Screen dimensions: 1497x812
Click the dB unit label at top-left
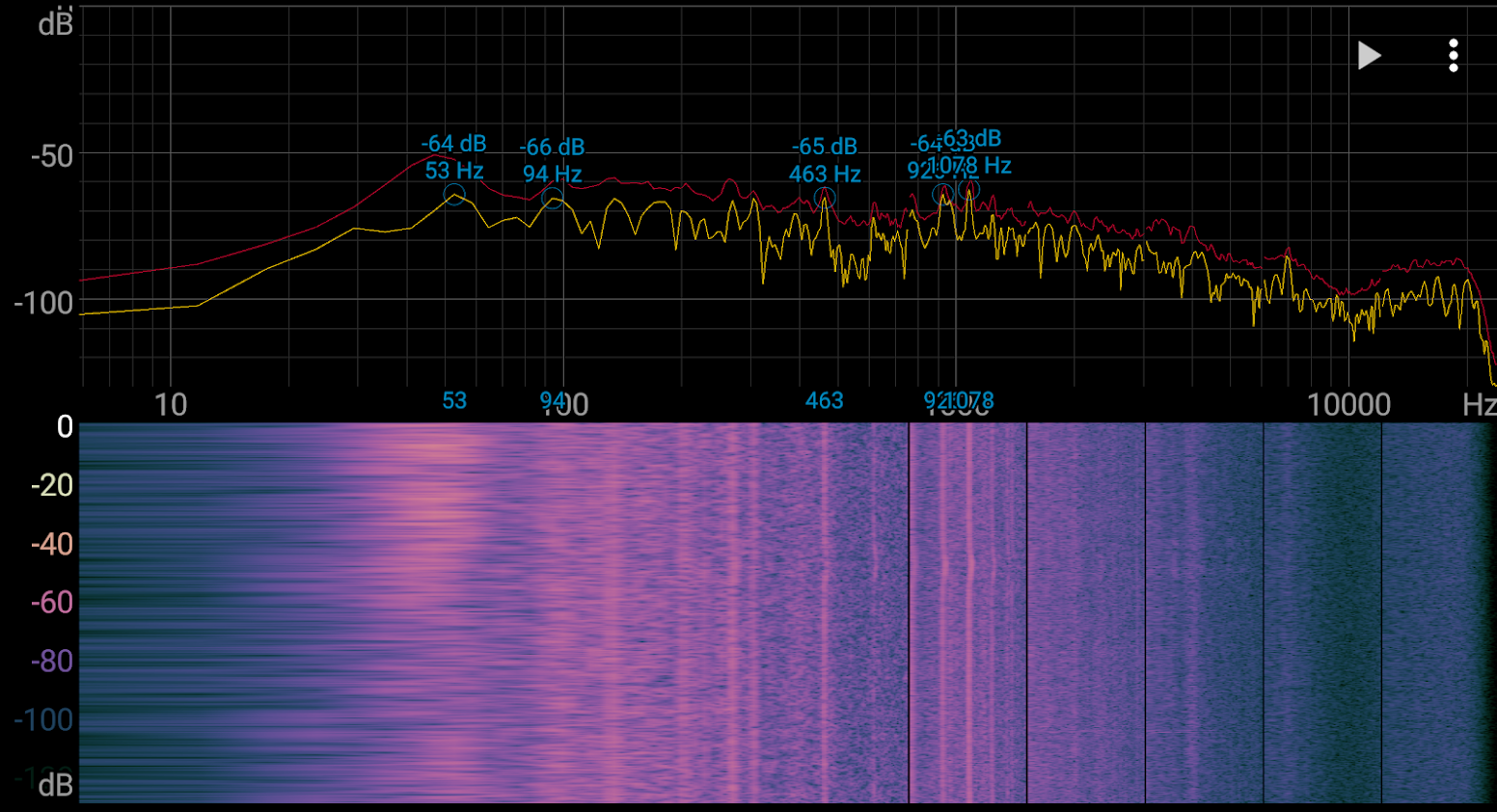[x=55, y=24]
